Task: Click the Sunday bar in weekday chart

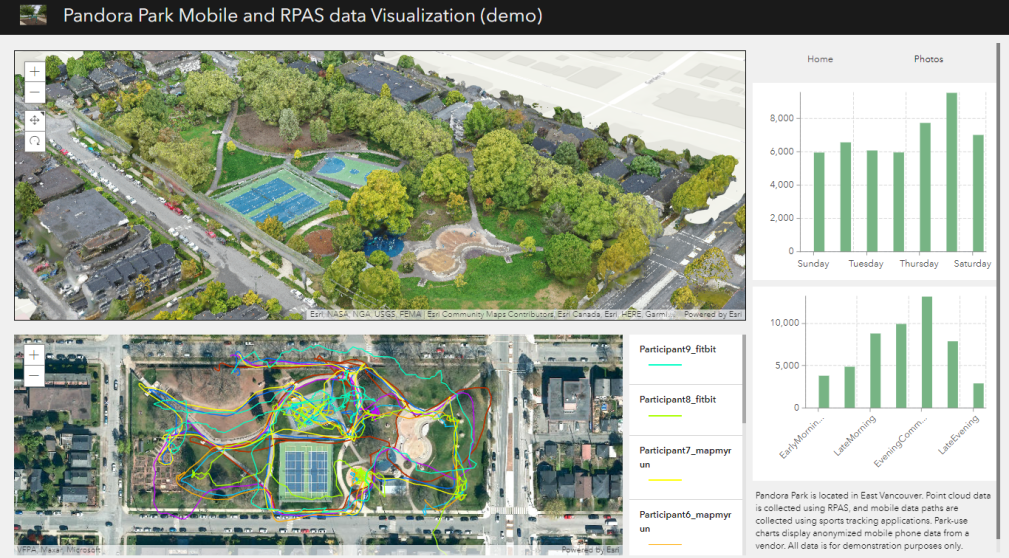Action: 819,201
